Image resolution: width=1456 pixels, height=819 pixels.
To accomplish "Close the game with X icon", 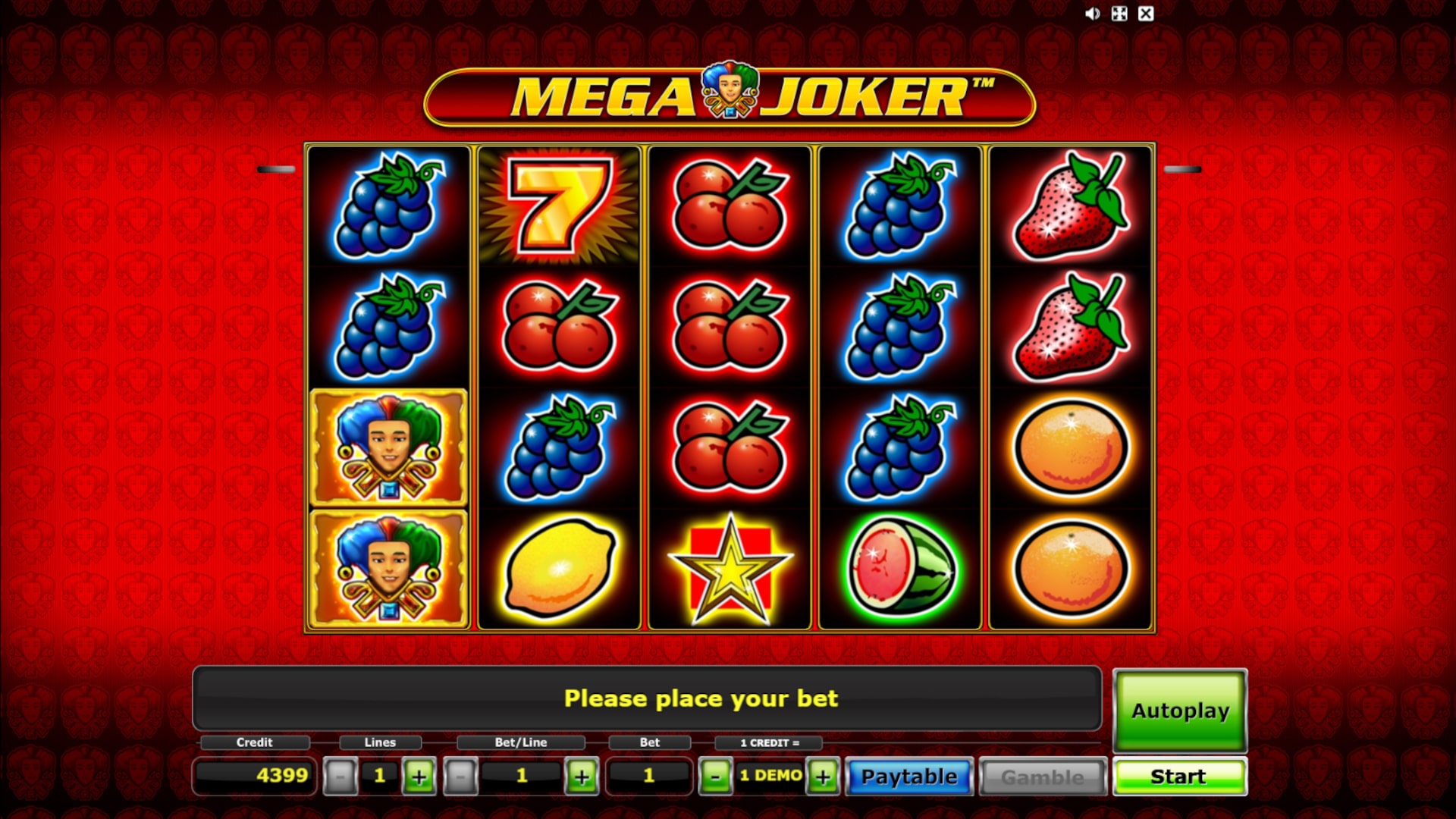I will [x=1146, y=14].
